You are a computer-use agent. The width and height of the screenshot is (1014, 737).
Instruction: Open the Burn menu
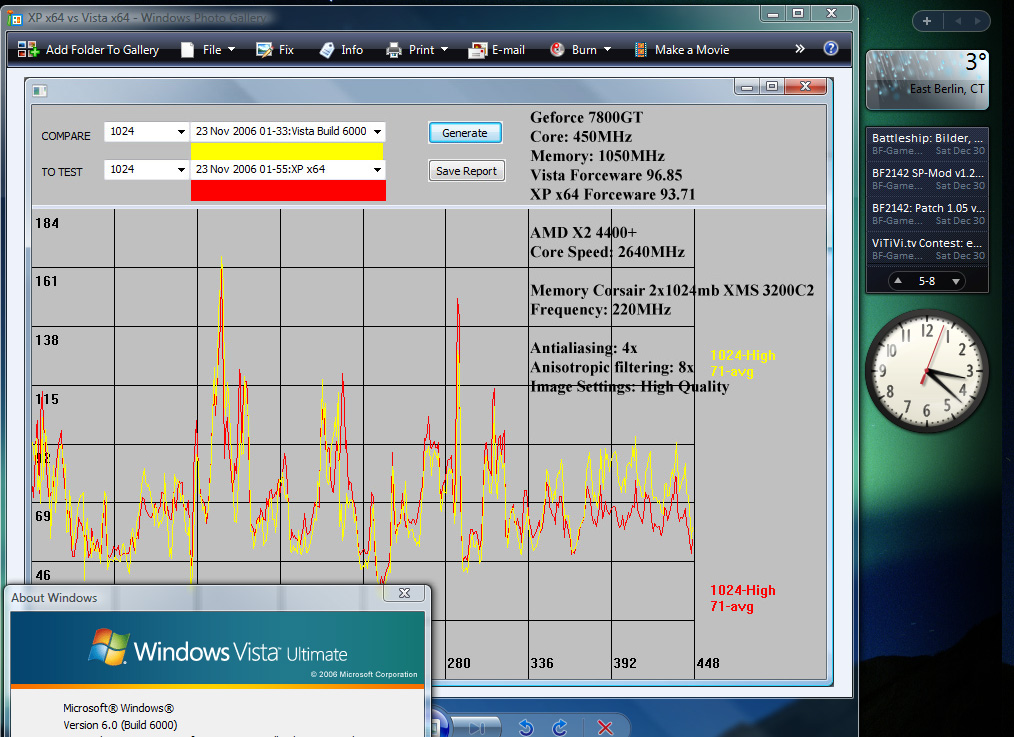click(580, 50)
